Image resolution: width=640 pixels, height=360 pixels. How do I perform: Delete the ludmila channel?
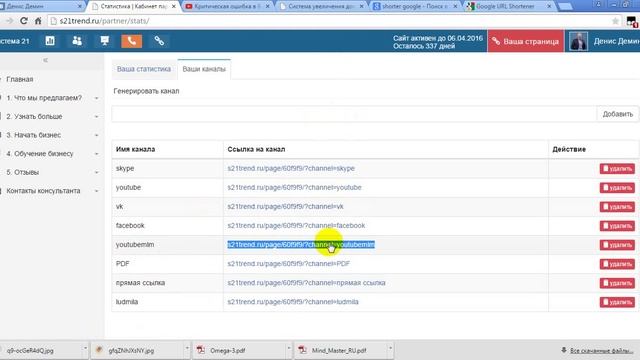617,302
